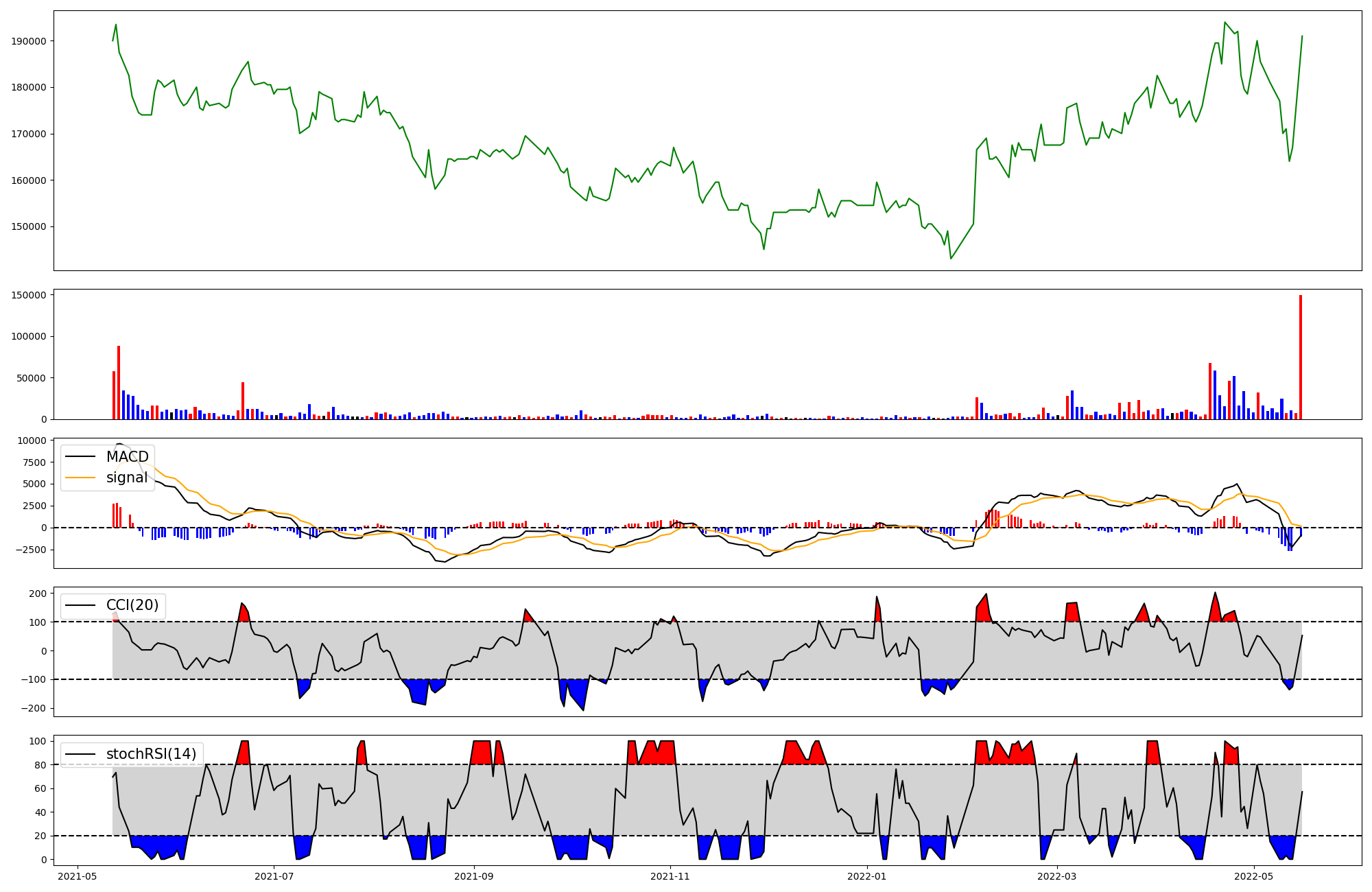The height and width of the screenshot is (892, 1372).
Task: Click the −100 CCI axis label
Action: pyautogui.click(x=34, y=679)
